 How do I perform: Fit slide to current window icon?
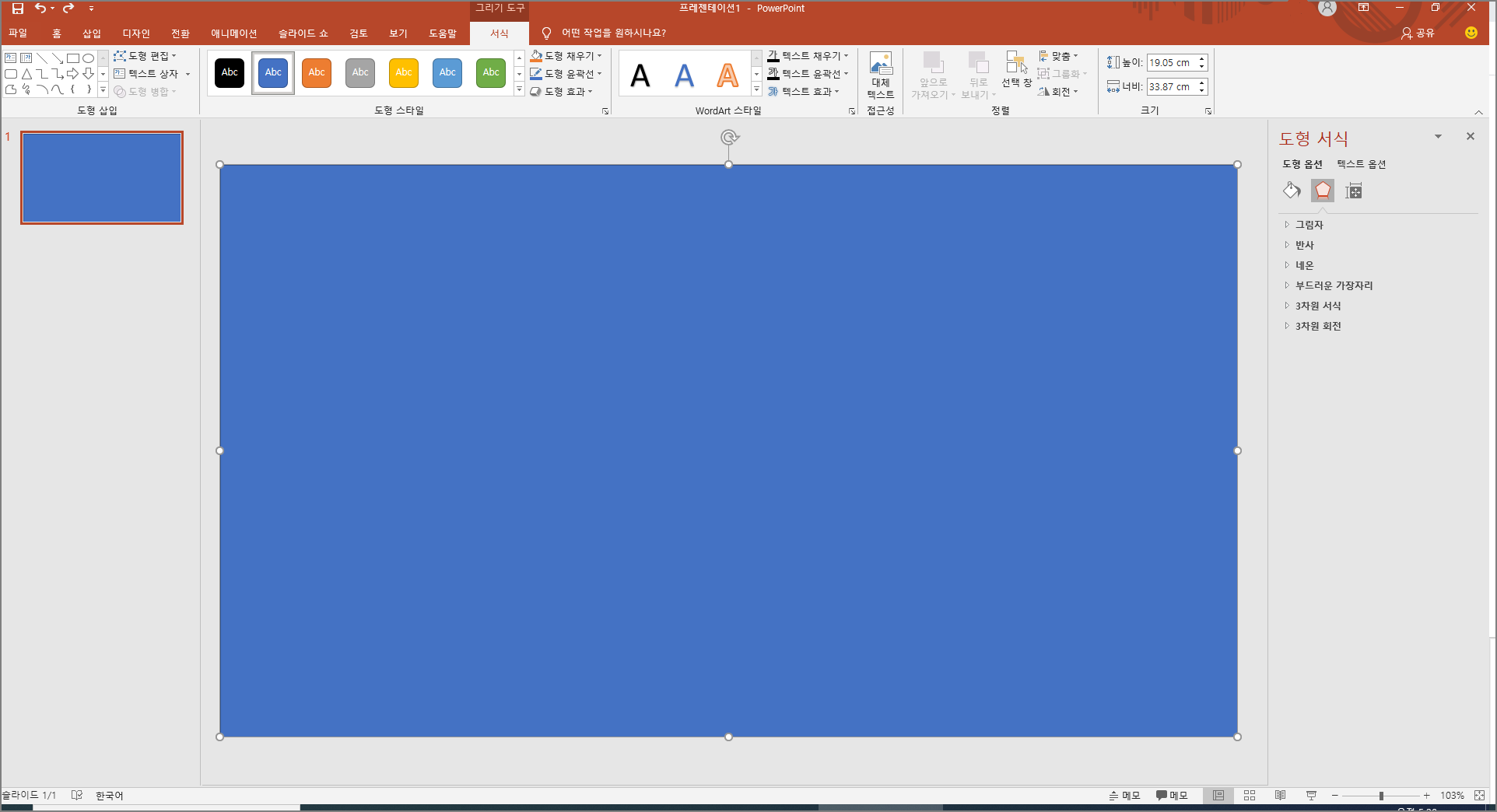click(1479, 795)
